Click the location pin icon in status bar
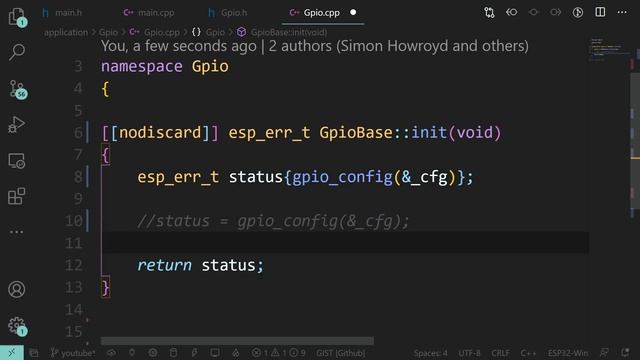 [x=132, y=353]
